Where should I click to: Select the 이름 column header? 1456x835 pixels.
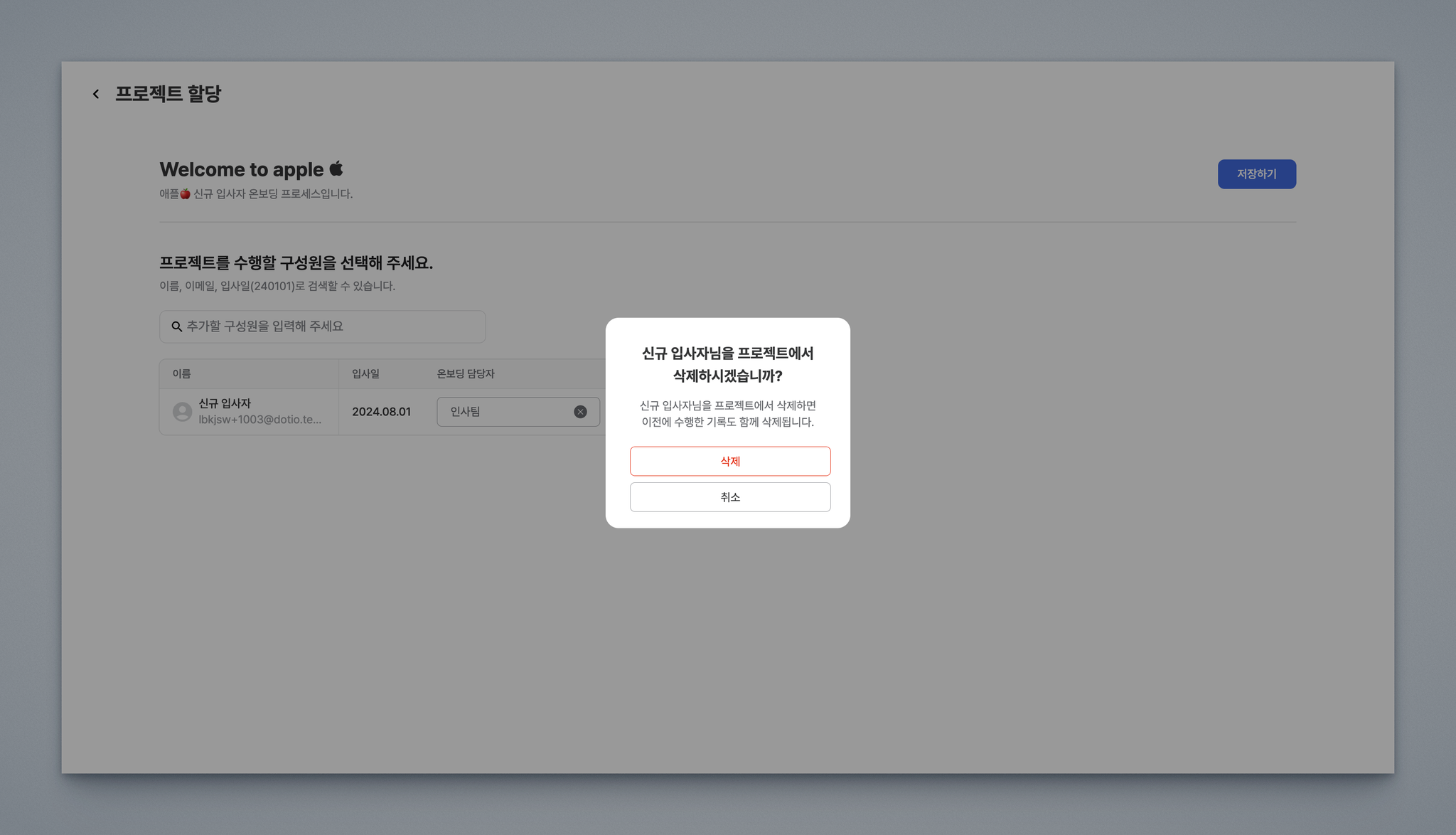tap(181, 373)
